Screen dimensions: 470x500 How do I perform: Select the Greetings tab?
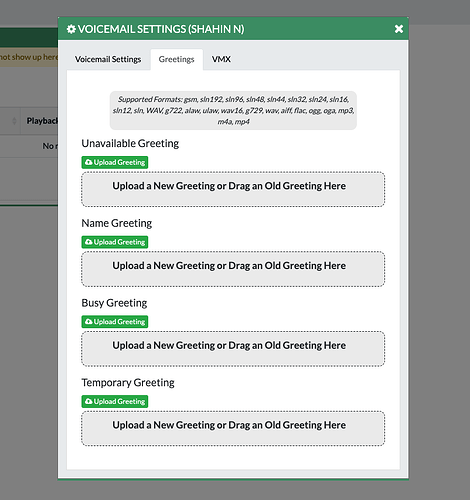pyautogui.click(x=177, y=59)
